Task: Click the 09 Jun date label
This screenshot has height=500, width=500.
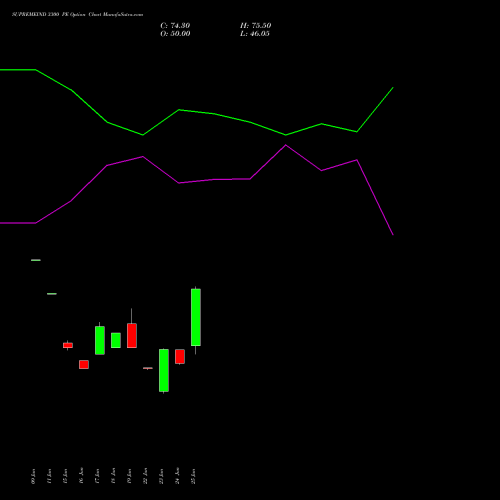Action: coord(33,476)
